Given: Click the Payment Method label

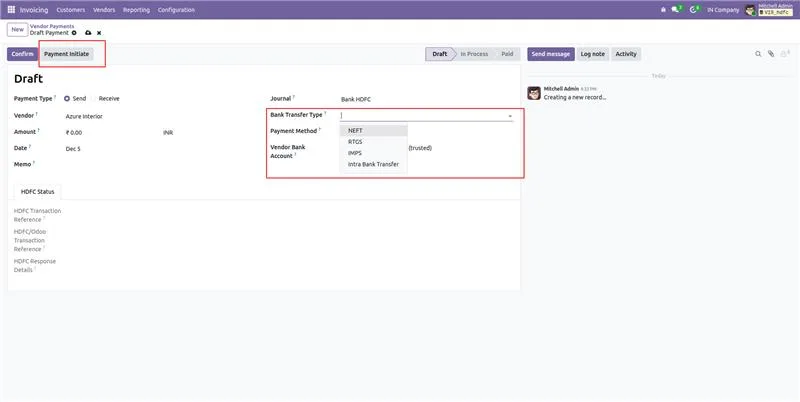Looking at the screenshot, I should pyautogui.click(x=294, y=131).
